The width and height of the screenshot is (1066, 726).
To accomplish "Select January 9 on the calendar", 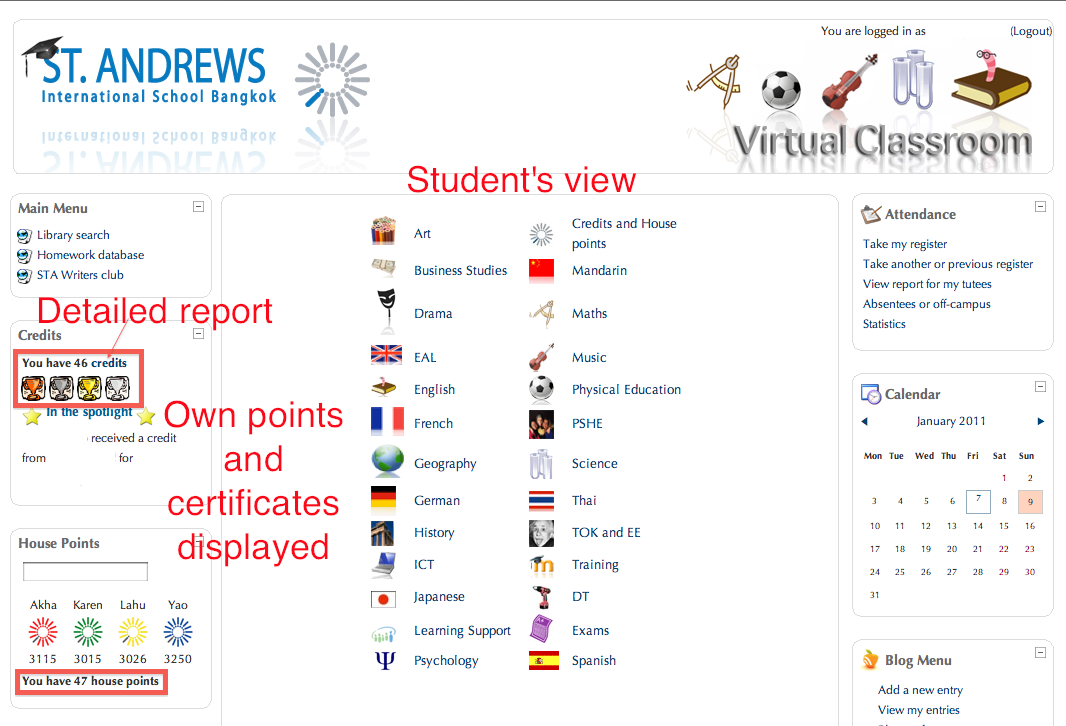I will 1030,501.
